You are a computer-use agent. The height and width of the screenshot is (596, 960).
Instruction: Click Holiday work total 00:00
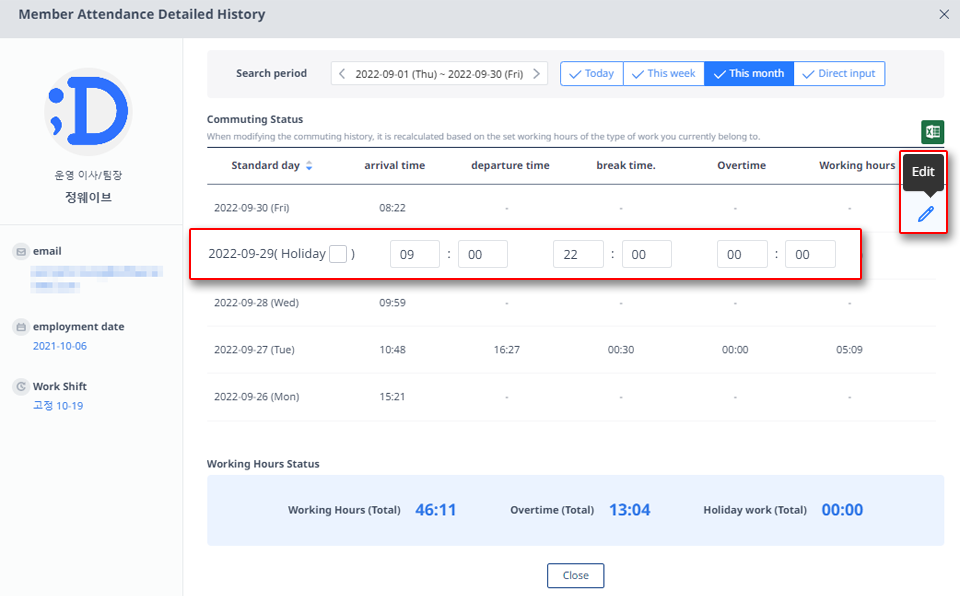coord(842,510)
